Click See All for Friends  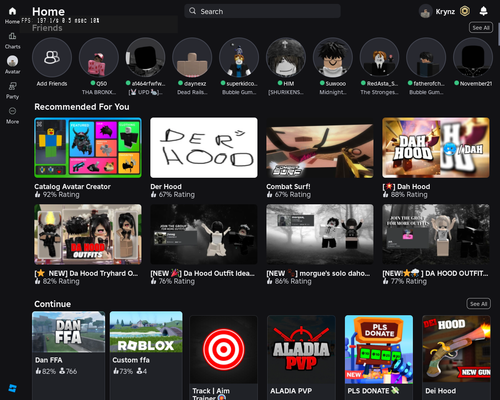click(481, 28)
